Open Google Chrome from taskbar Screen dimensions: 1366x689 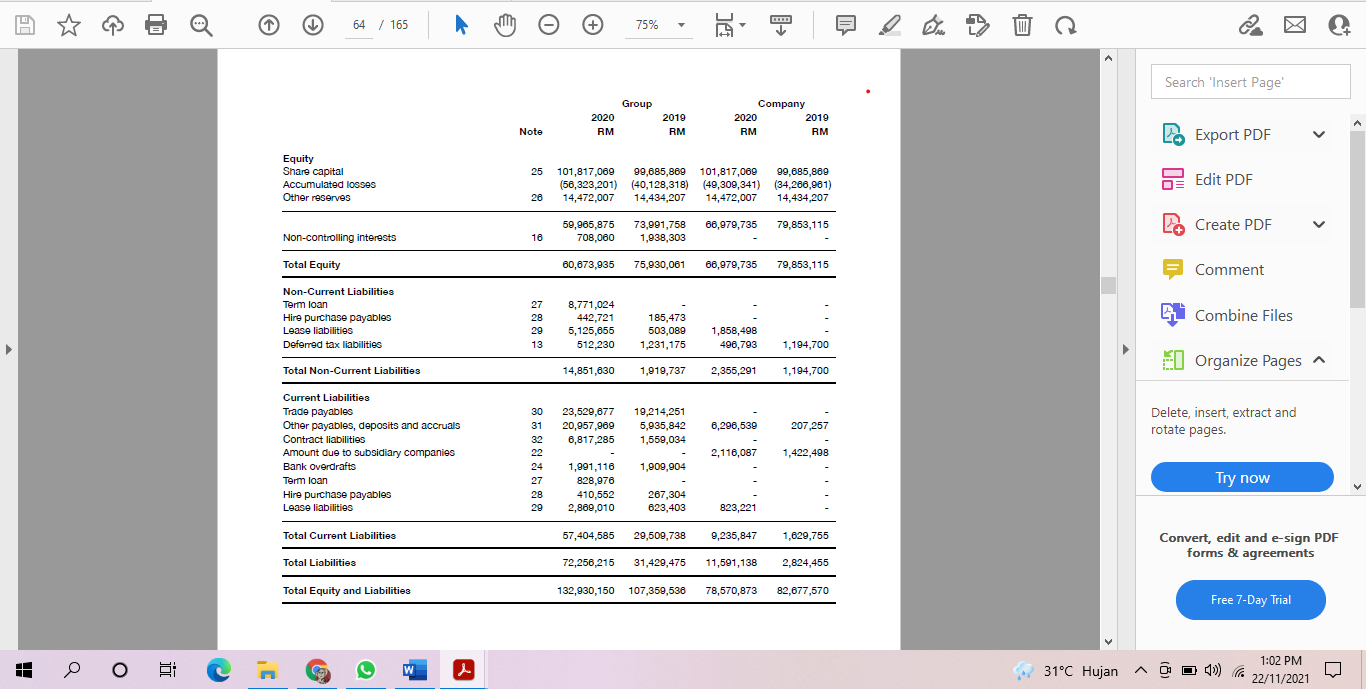tap(317, 671)
